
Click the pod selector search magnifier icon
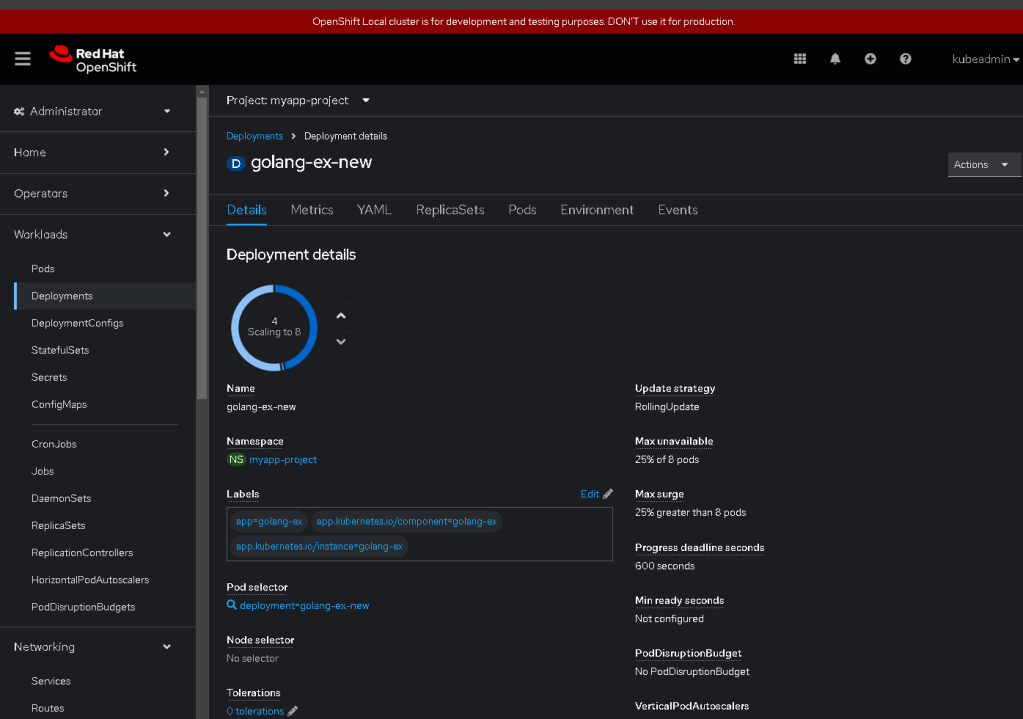(232, 605)
